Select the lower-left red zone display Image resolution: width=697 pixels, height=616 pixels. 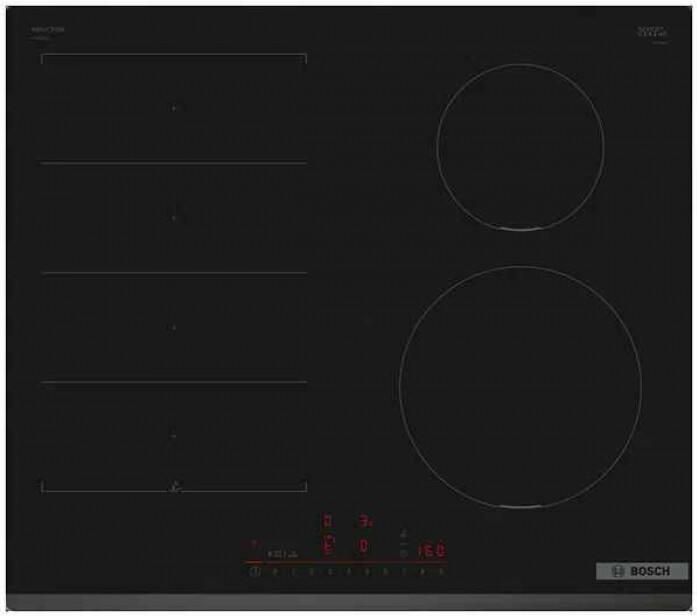pos(328,546)
